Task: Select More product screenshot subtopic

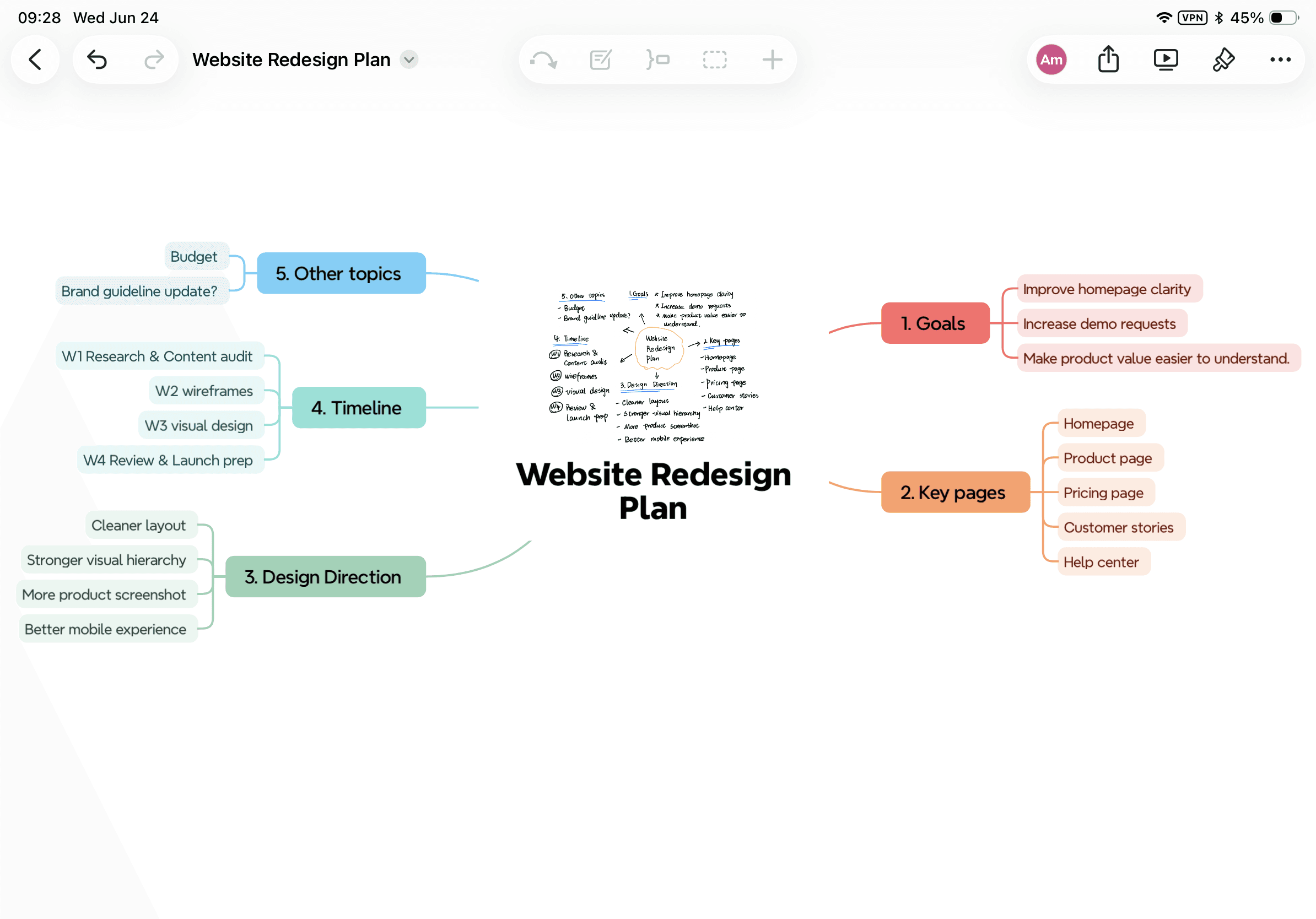Action: tap(106, 594)
